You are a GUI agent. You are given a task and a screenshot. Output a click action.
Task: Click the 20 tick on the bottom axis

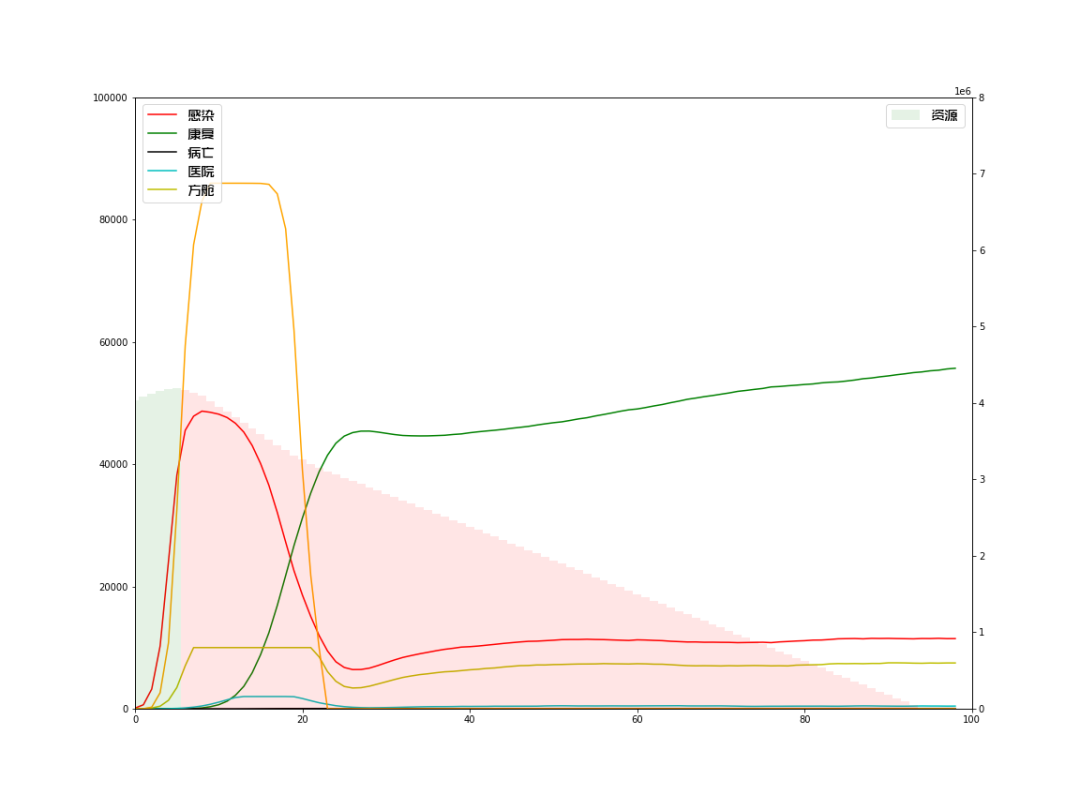pyautogui.click(x=303, y=720)
